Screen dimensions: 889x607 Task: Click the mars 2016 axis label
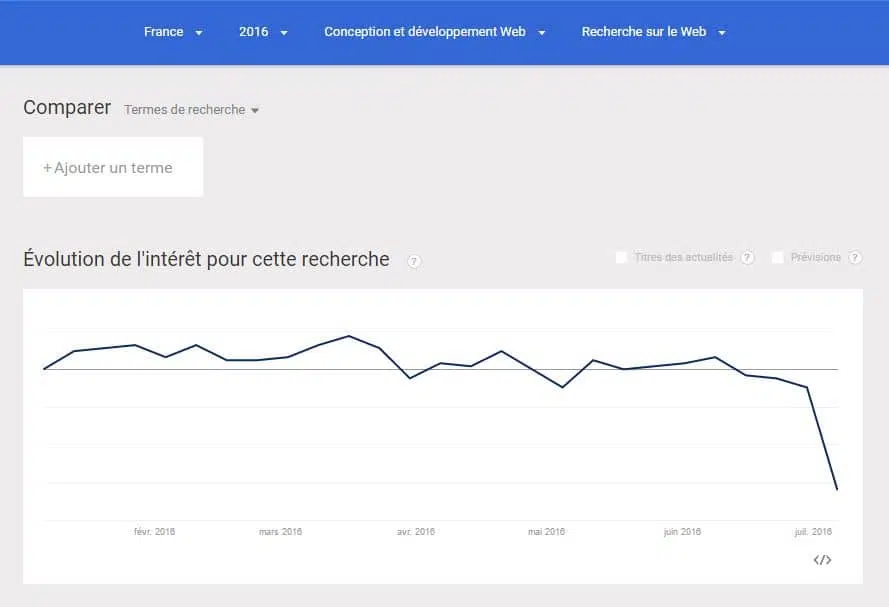pyautogui.click(x=280, y=532)
